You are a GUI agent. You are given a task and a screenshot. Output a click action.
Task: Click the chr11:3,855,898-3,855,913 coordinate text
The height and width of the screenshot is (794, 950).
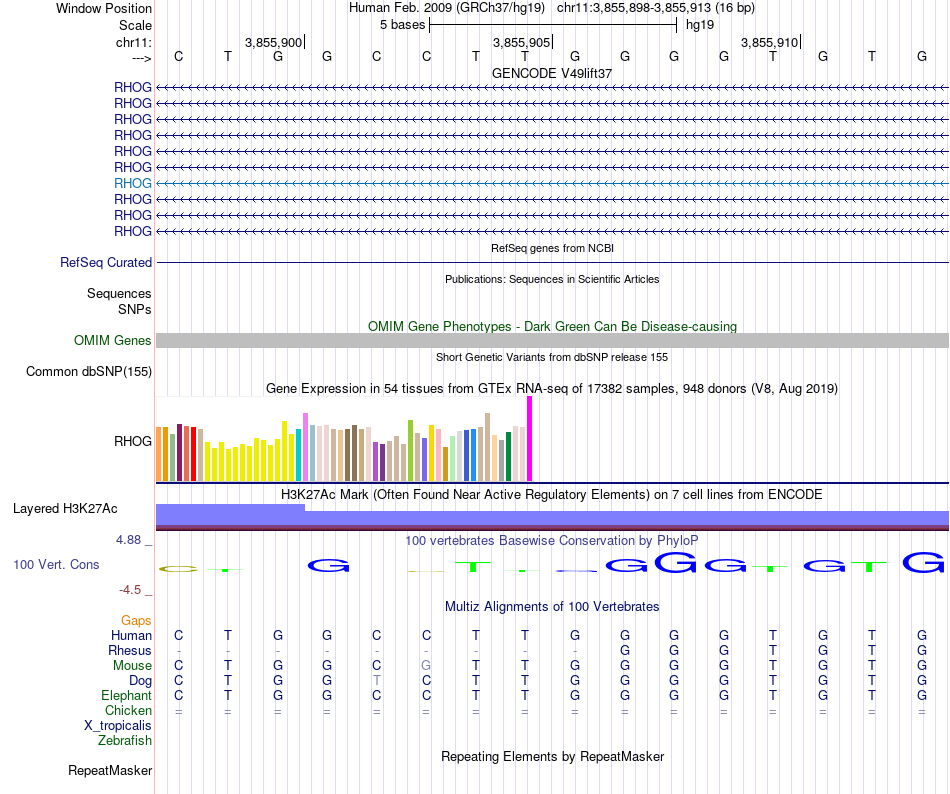point(634,8)
